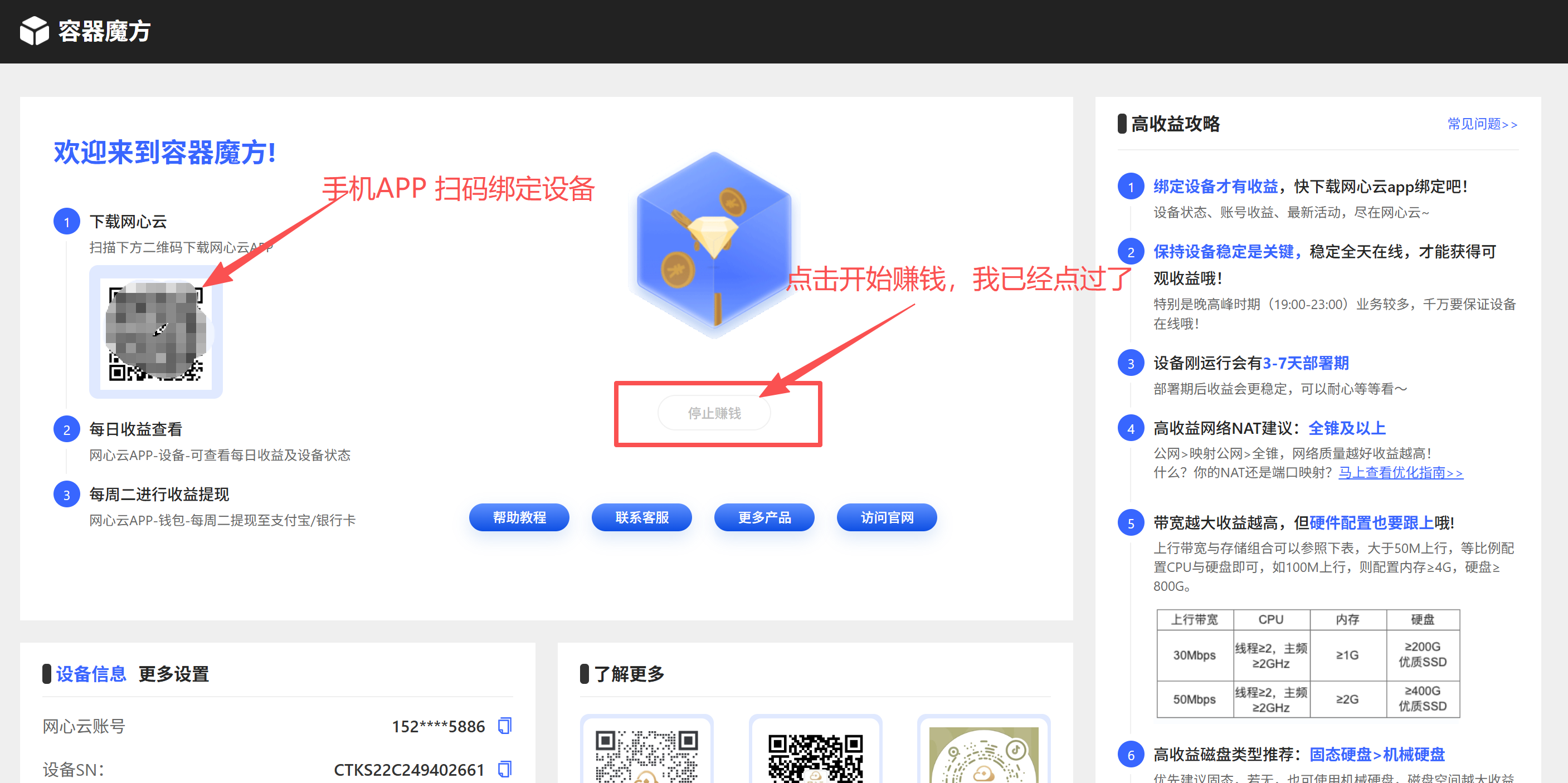Image resolution: width=1568 pixels, height=783 pixels.
Task: Click the 3-7天部署期 link
Action: (1306, 363)
